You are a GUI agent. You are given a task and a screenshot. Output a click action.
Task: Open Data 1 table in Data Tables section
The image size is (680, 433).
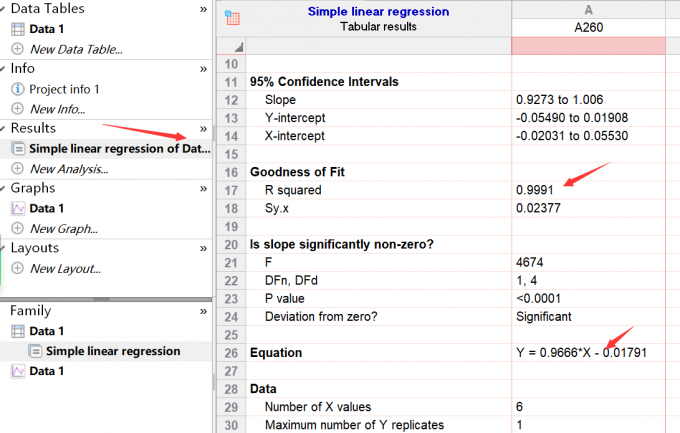tap(46, 29)
